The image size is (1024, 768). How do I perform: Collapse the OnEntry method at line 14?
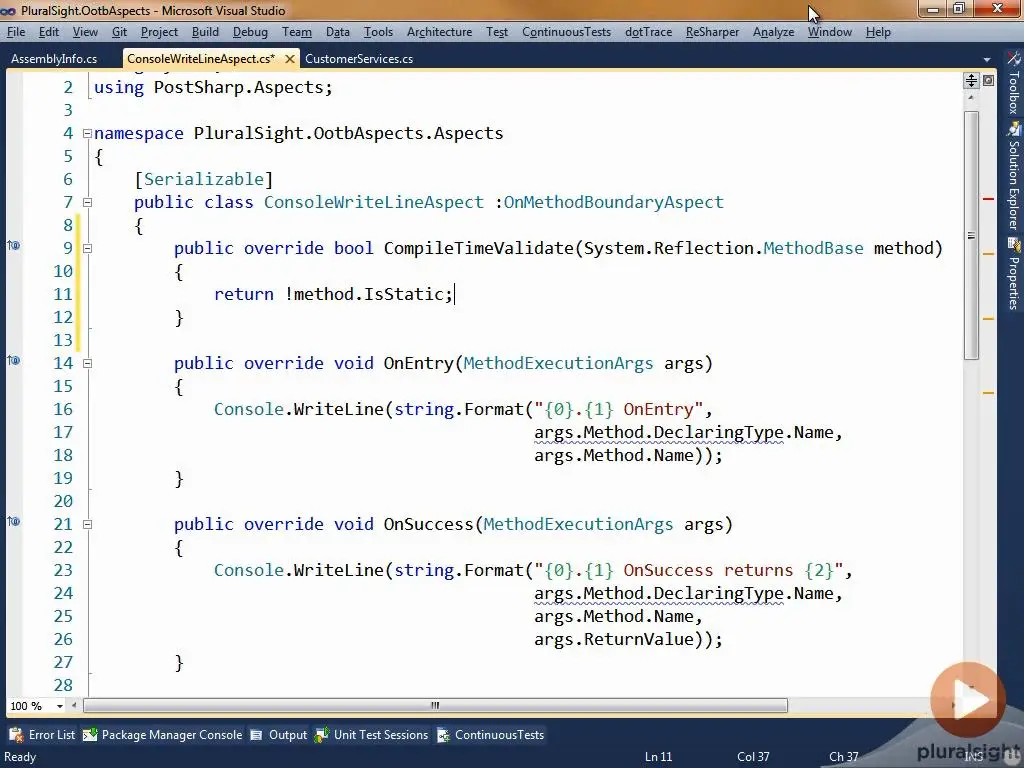(88, 364)
